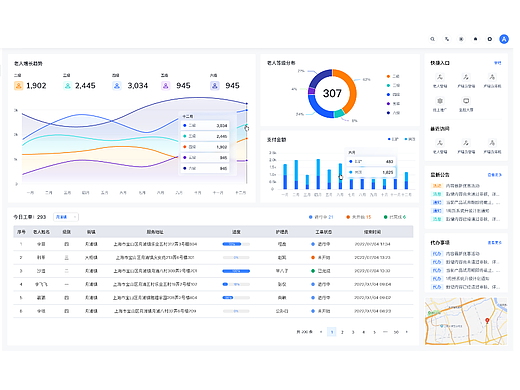
Task: Click the teal person icon beside 2,445
Action: tap(68, 86)
